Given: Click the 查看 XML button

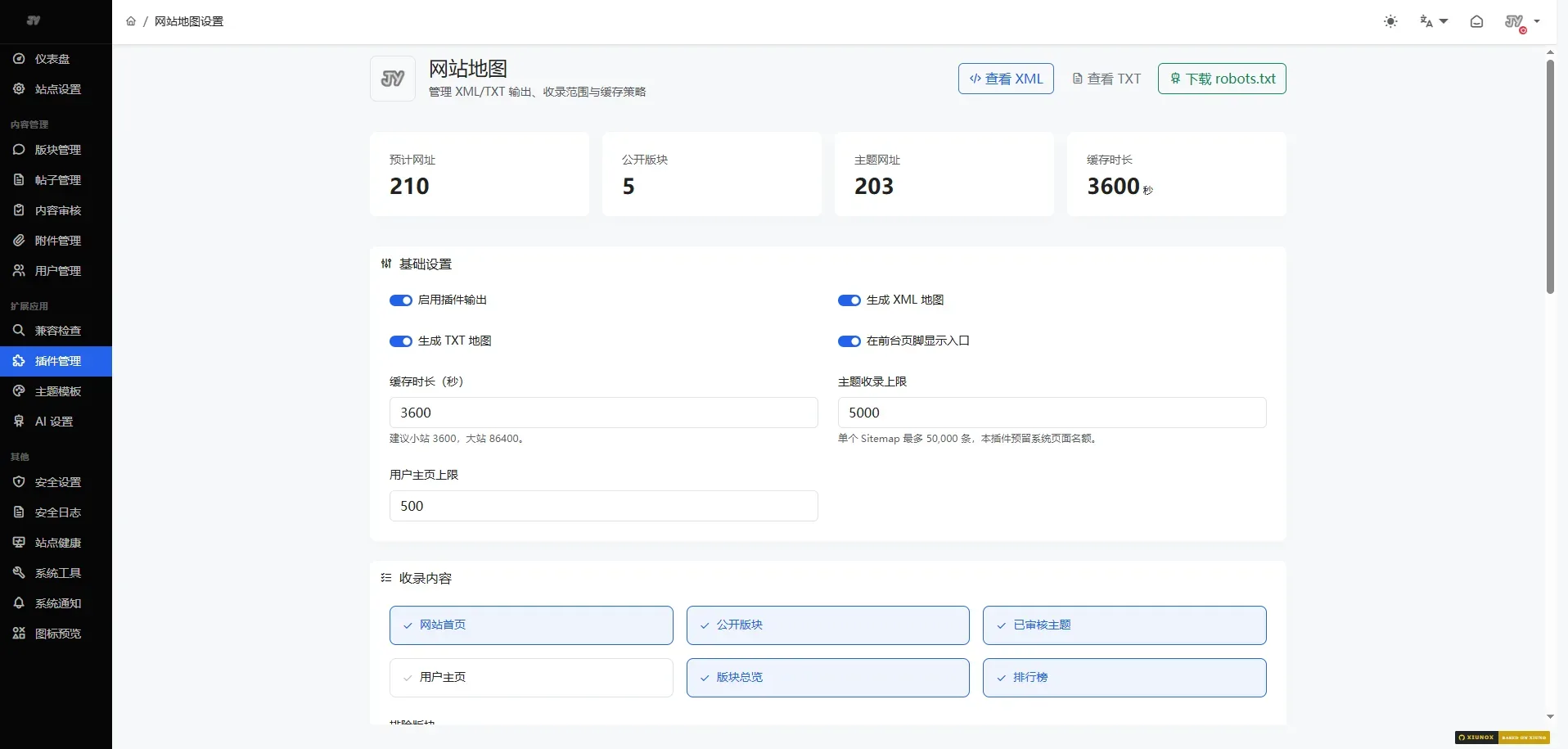Looking at the screenshot, I should pyautogui.click(x=1006, y=79).
